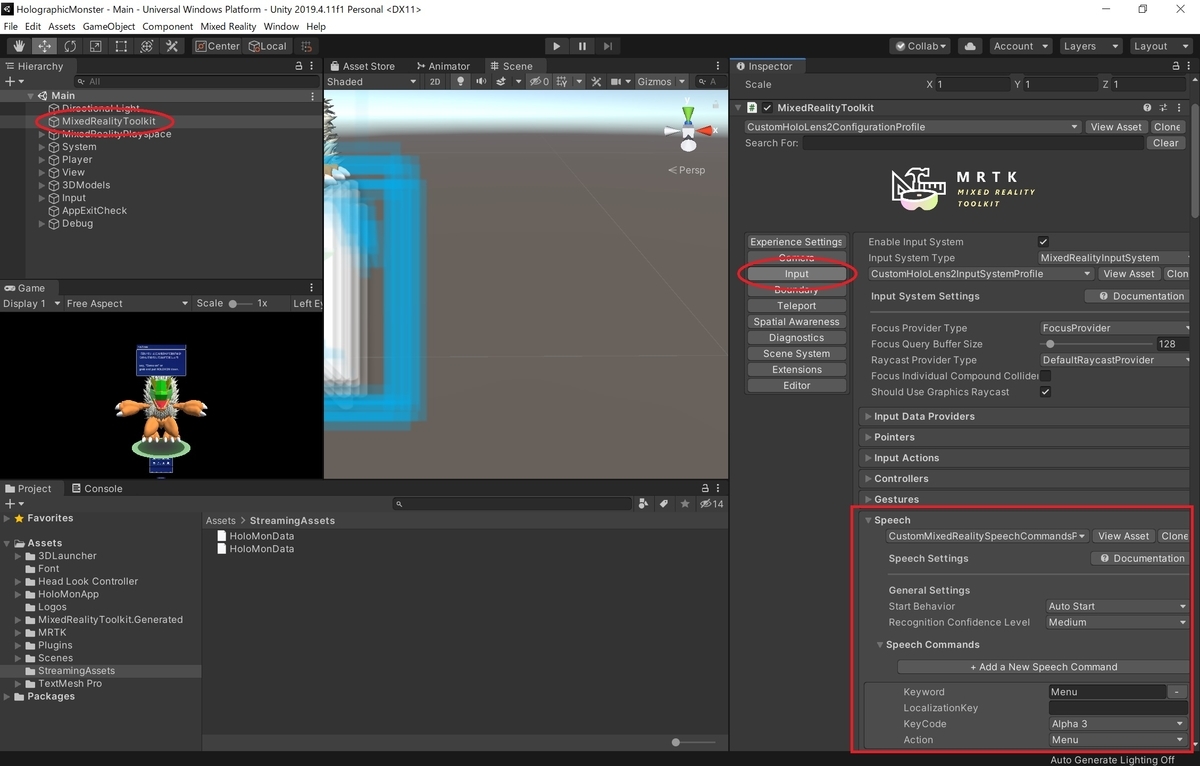The height and width of the screenshot is (766, 1200).
Task: Open the GameObject menu
Action: (109, 26)
